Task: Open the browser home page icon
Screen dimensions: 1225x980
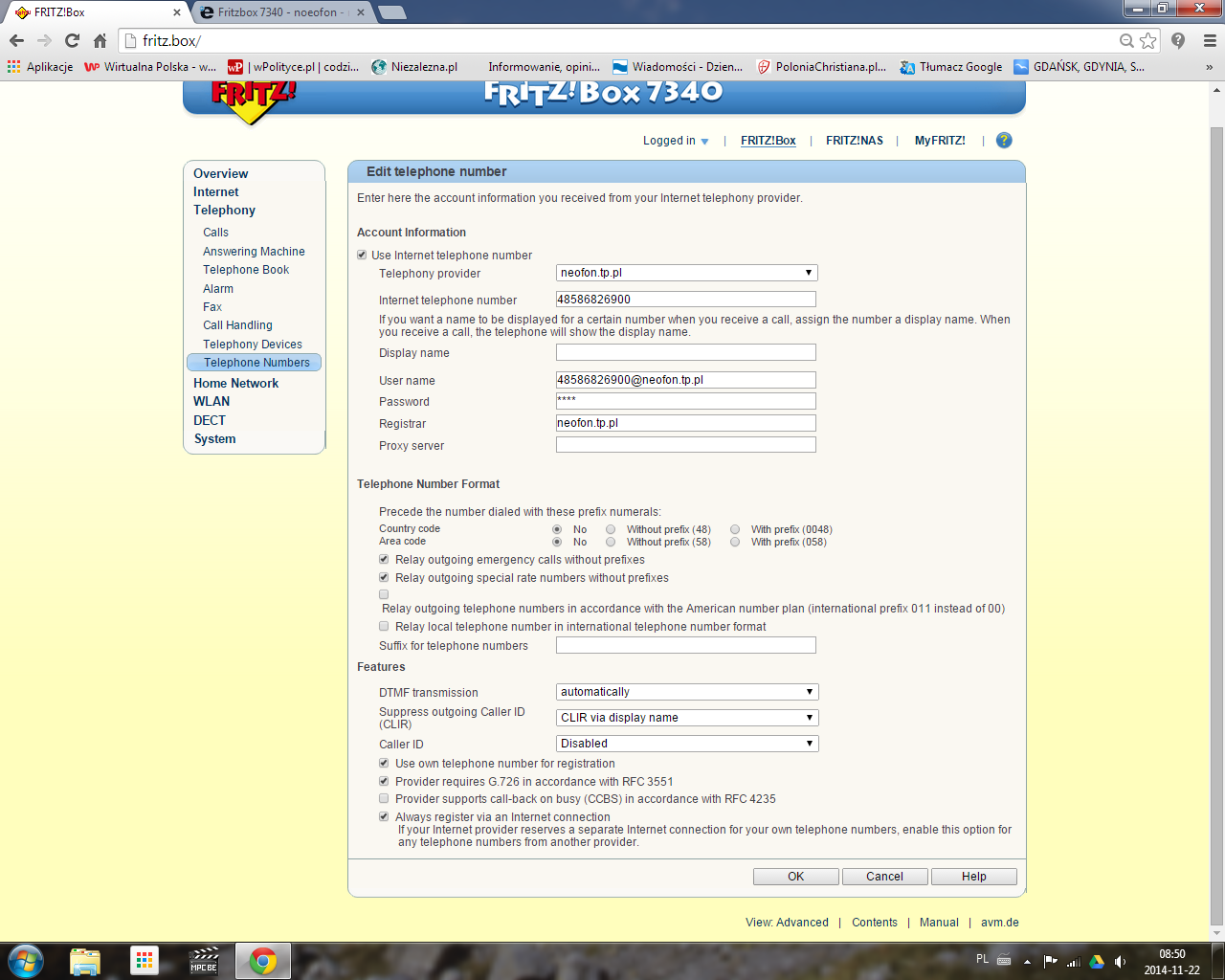Action: (100, 40)
